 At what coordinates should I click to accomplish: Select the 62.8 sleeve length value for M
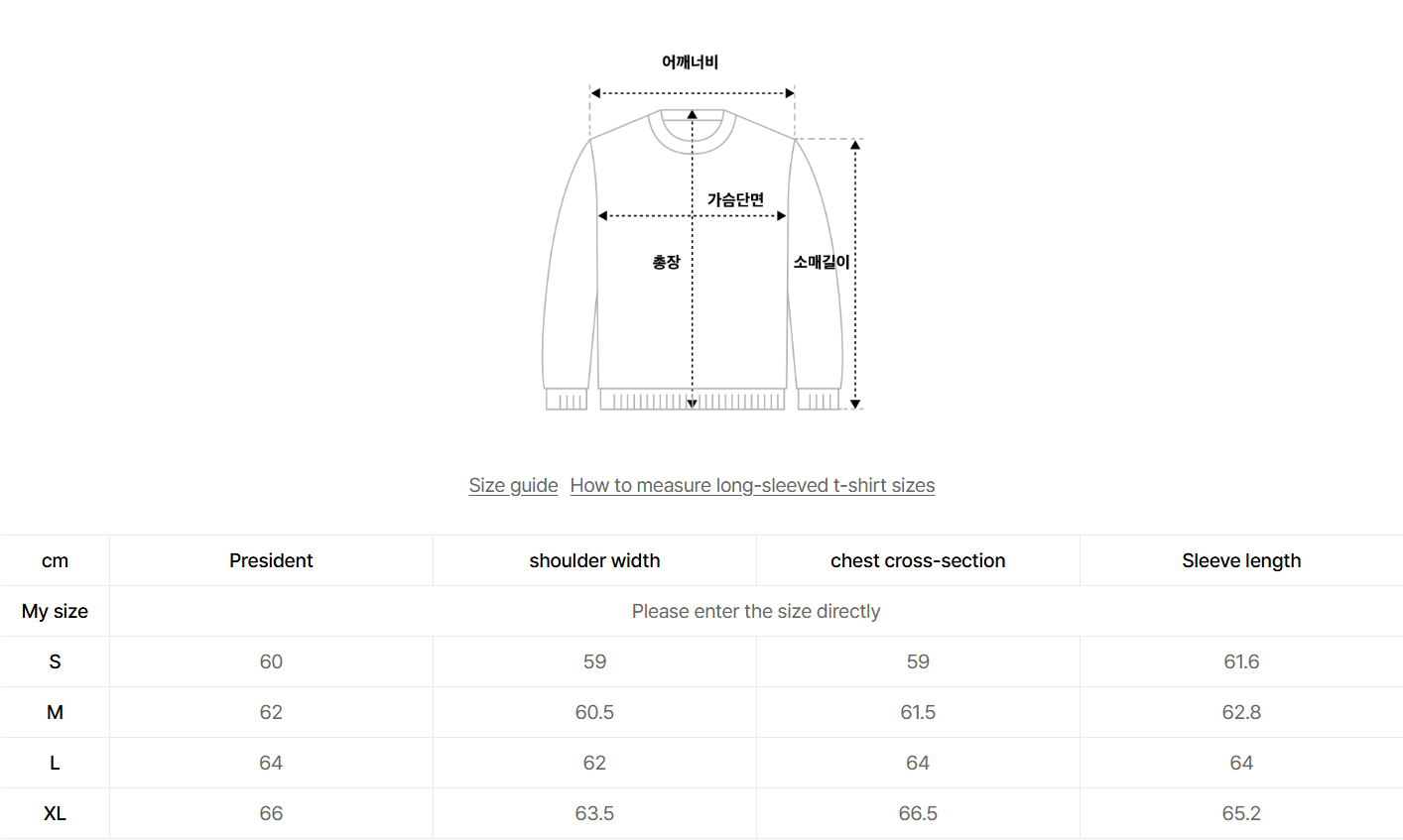pos(1241,712)
